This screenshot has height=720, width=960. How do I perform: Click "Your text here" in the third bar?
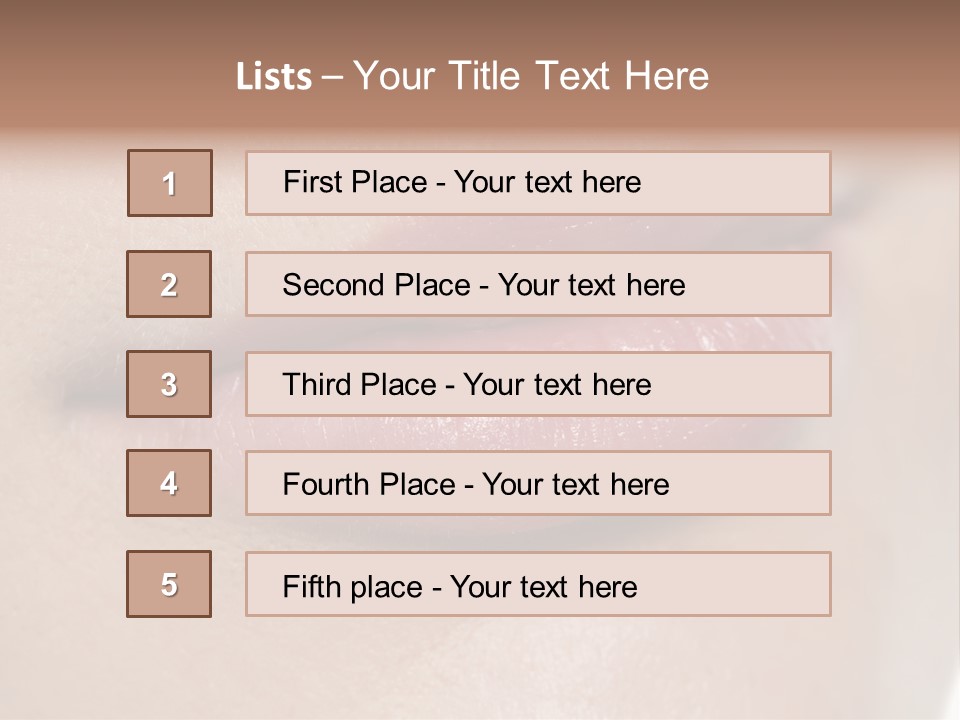557,384
